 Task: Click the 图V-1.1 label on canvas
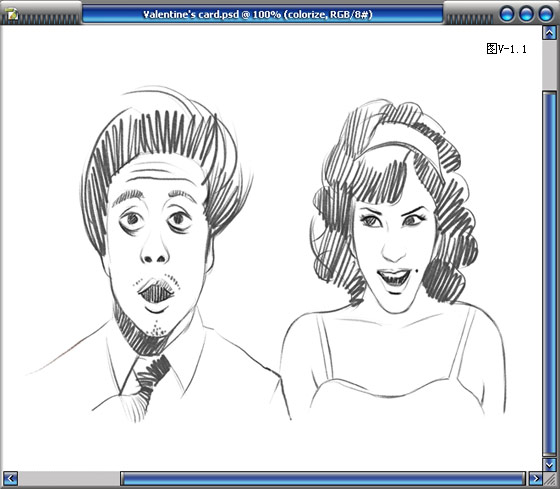pyautogui.click(x=506, y=49)
